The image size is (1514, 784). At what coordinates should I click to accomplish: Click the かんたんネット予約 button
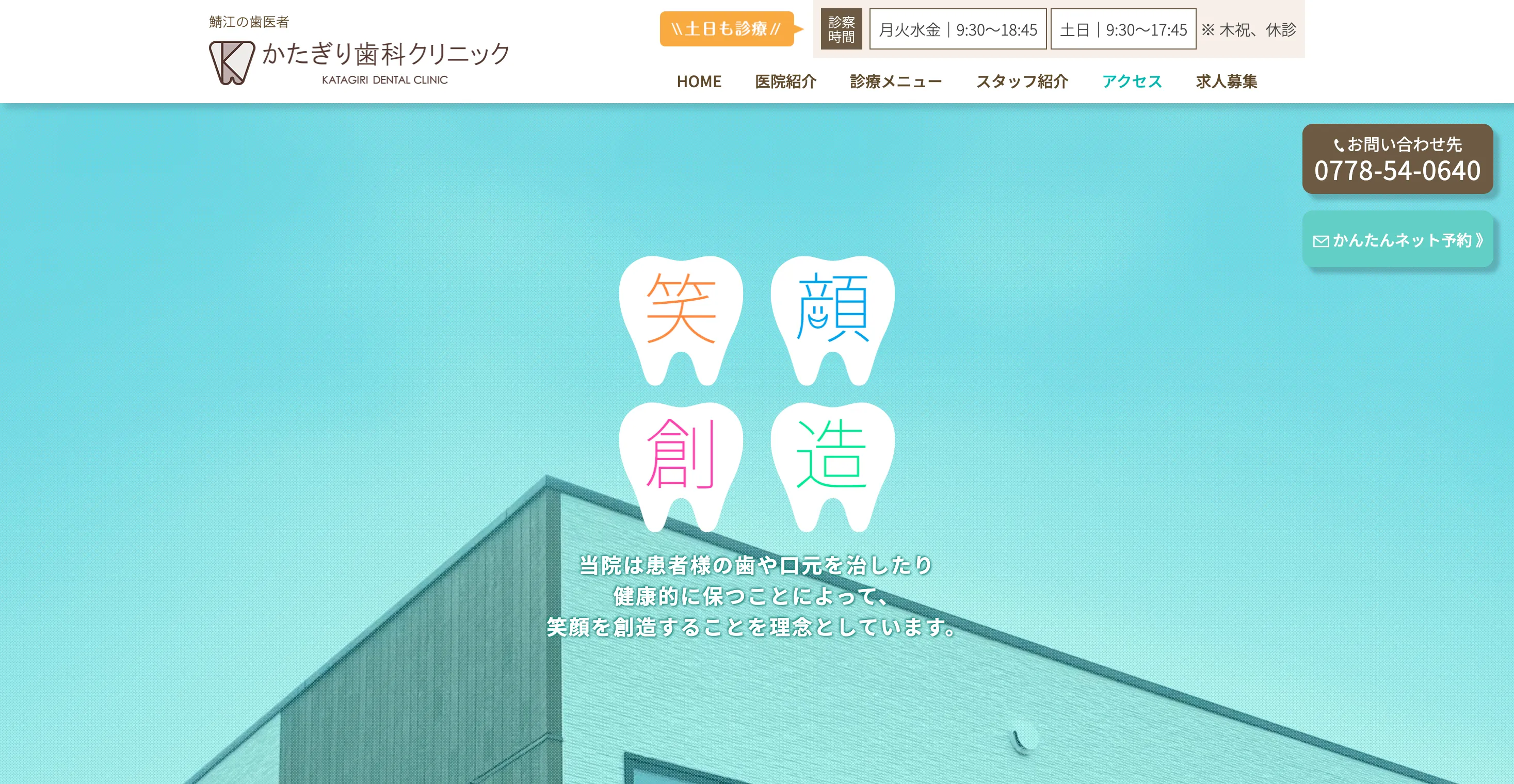click(1397, 240)
